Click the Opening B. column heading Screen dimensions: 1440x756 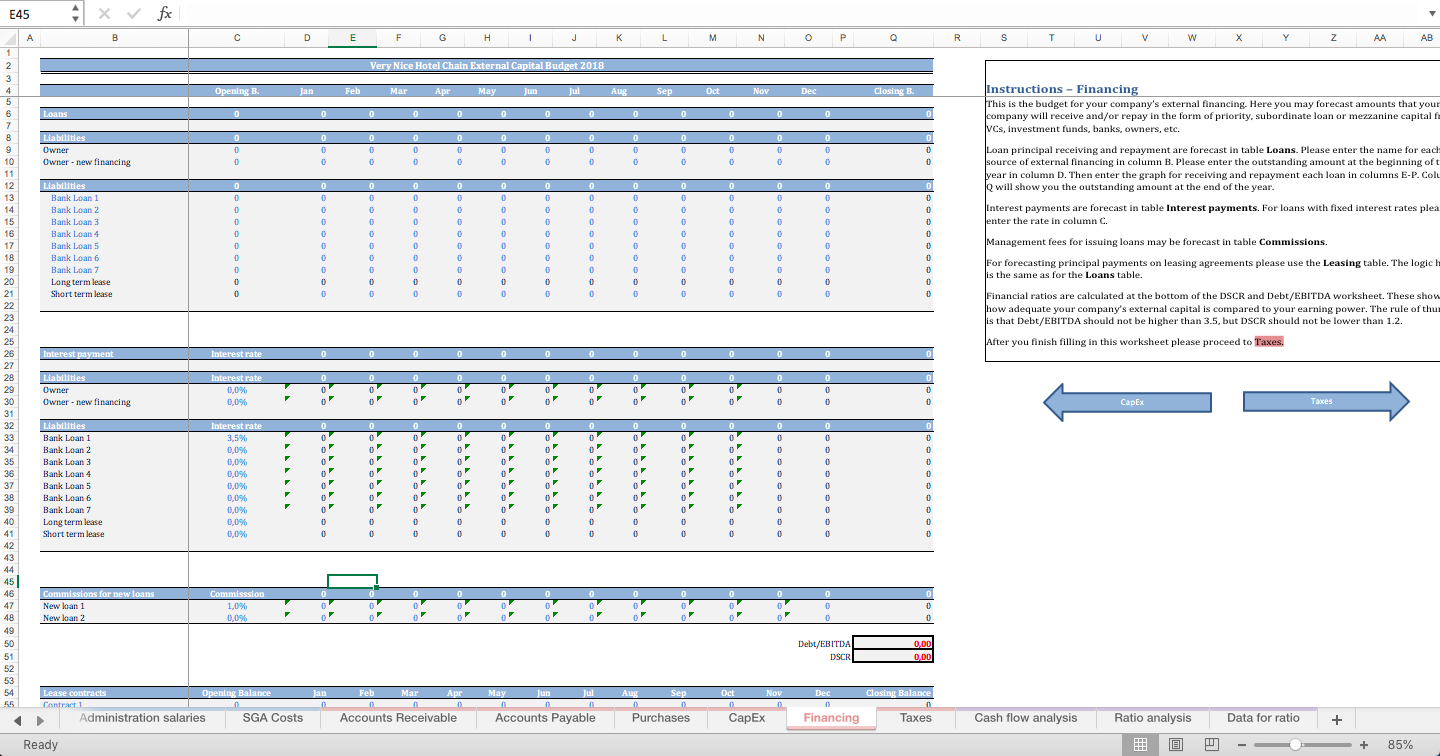pyautogui.click(x=237, y=91)
